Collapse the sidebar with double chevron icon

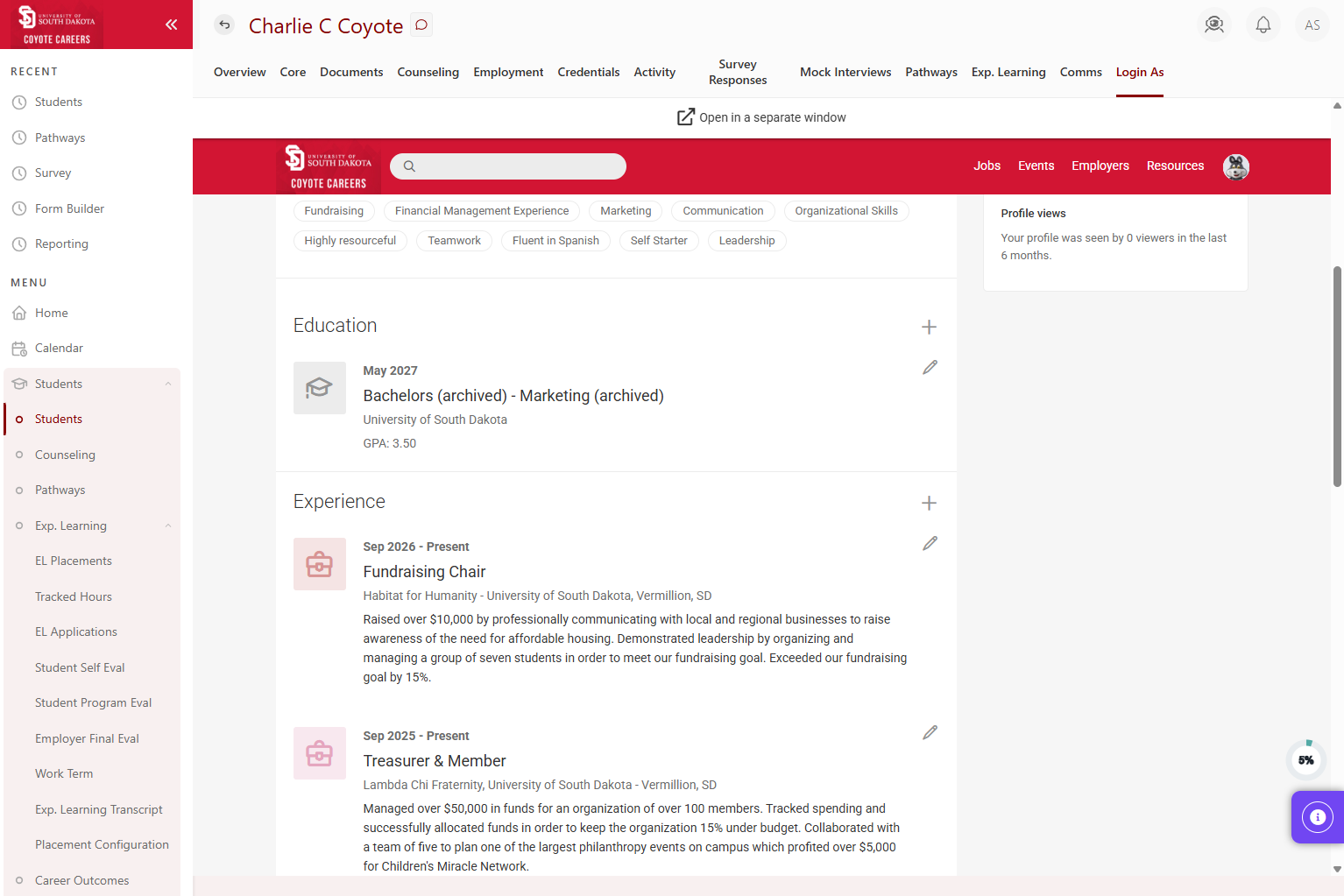click(172, 25)
